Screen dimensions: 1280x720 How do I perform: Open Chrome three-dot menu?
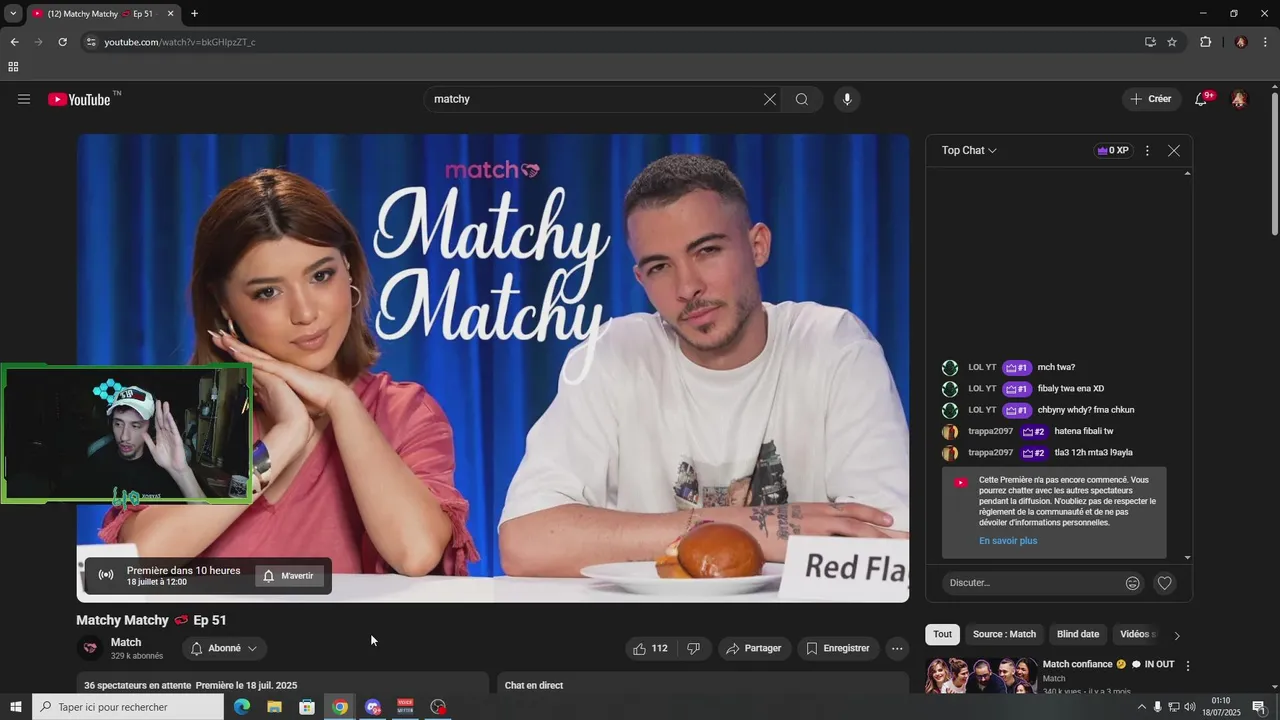(x=1266, y=42)
